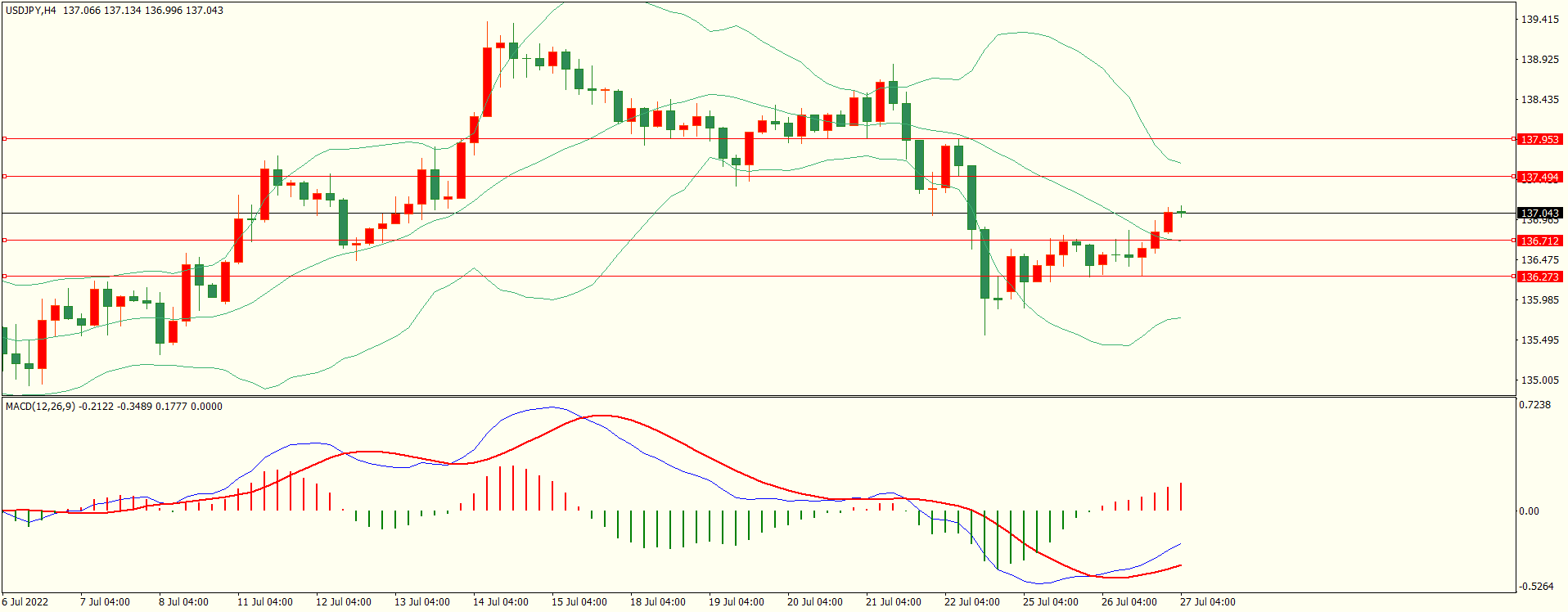Select the 137.953 red price label
The image size is (1568, 612).
pos(1539,140)
